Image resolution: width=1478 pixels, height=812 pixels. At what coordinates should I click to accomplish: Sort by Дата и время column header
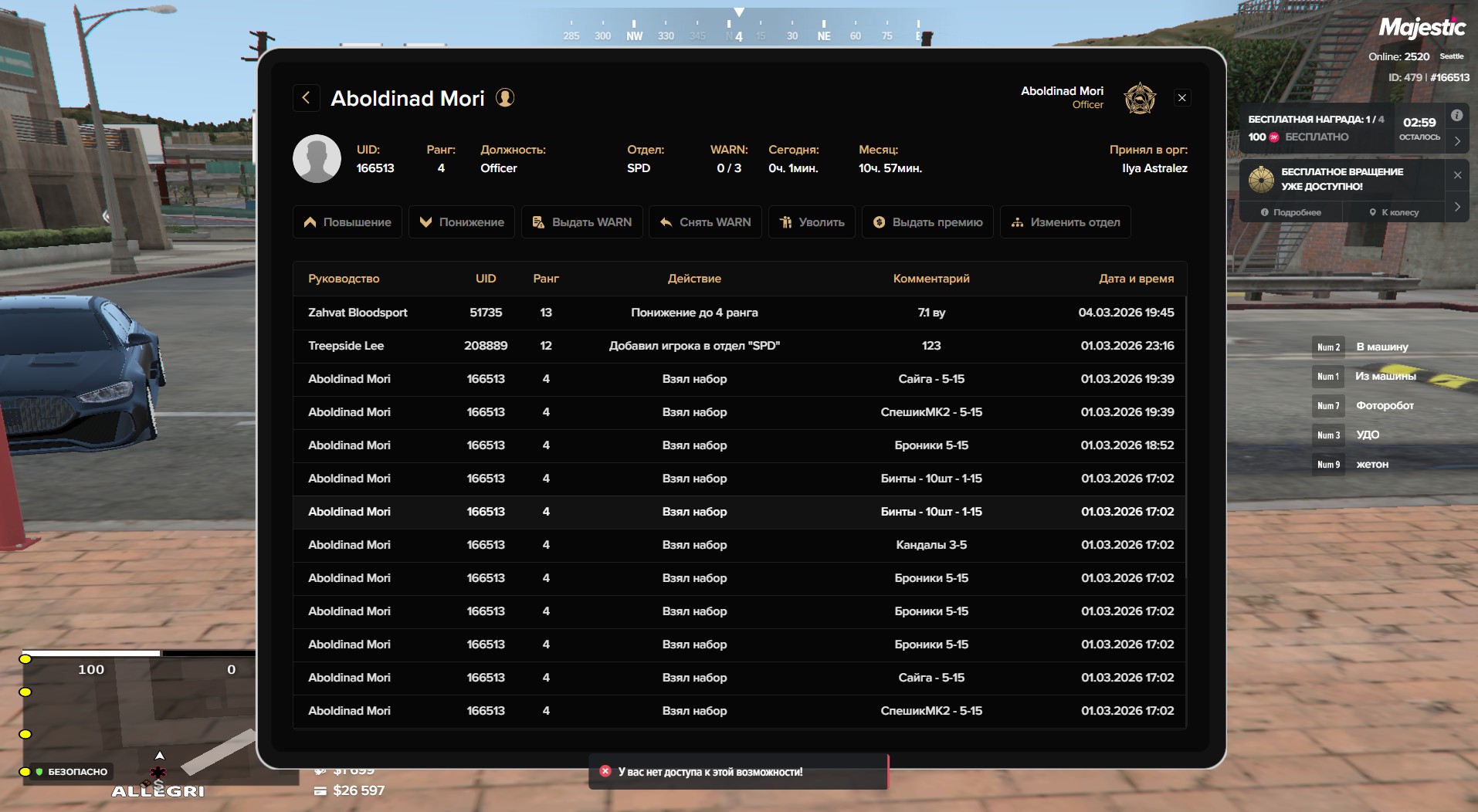[1136, 279]
